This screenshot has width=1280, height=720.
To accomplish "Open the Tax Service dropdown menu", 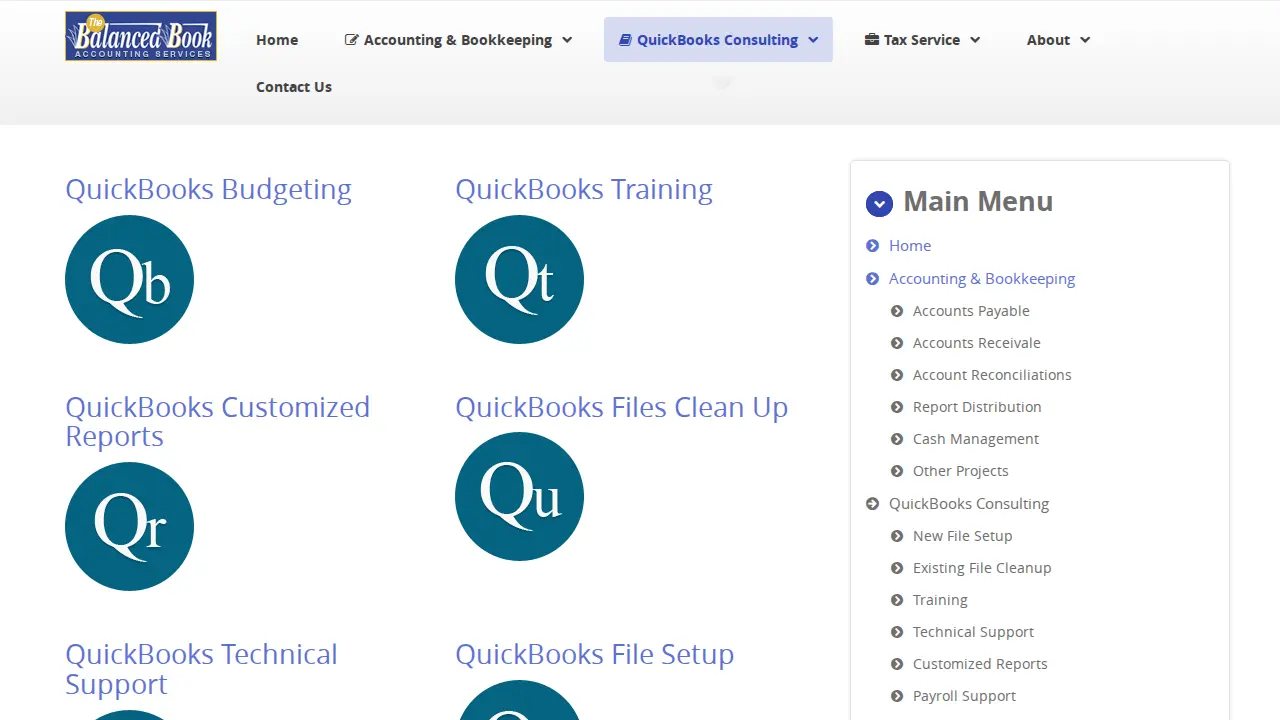I will (x=922, y=40).
